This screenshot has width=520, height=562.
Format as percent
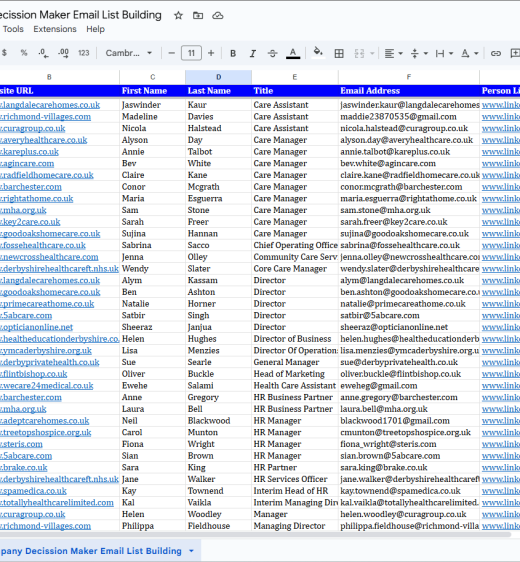24,53
